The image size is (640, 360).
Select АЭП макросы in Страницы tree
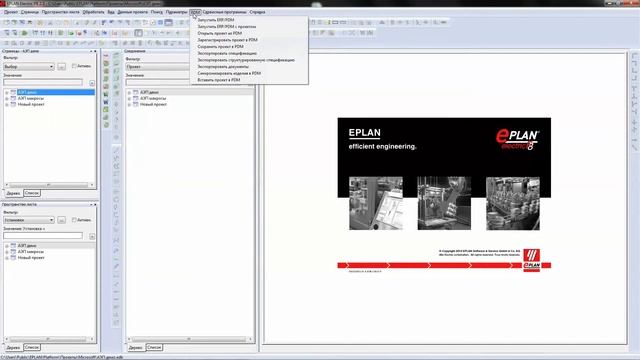pyautogui.click(x=31, y=99)
